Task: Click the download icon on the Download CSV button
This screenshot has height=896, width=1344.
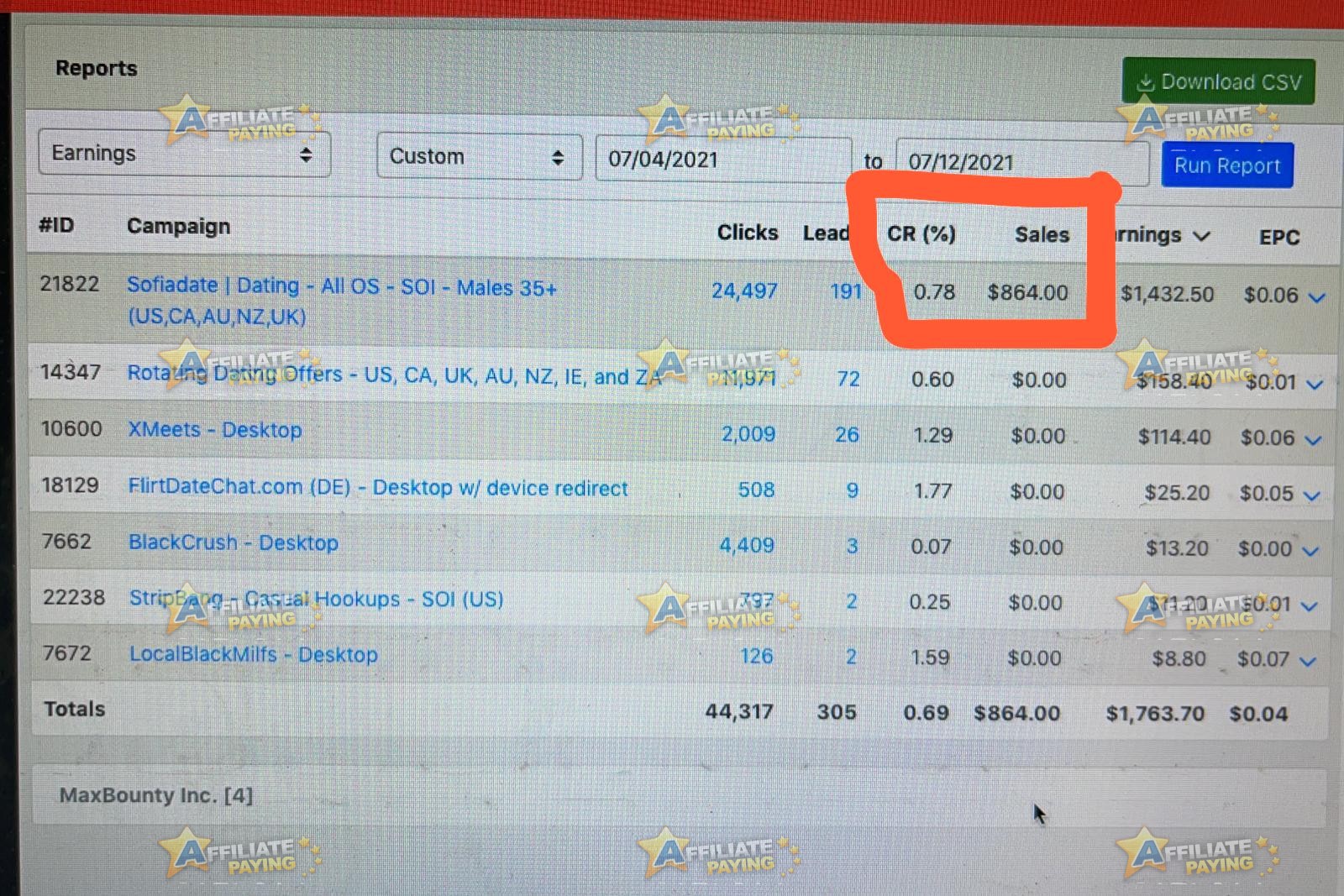Action: [1147, 81]
